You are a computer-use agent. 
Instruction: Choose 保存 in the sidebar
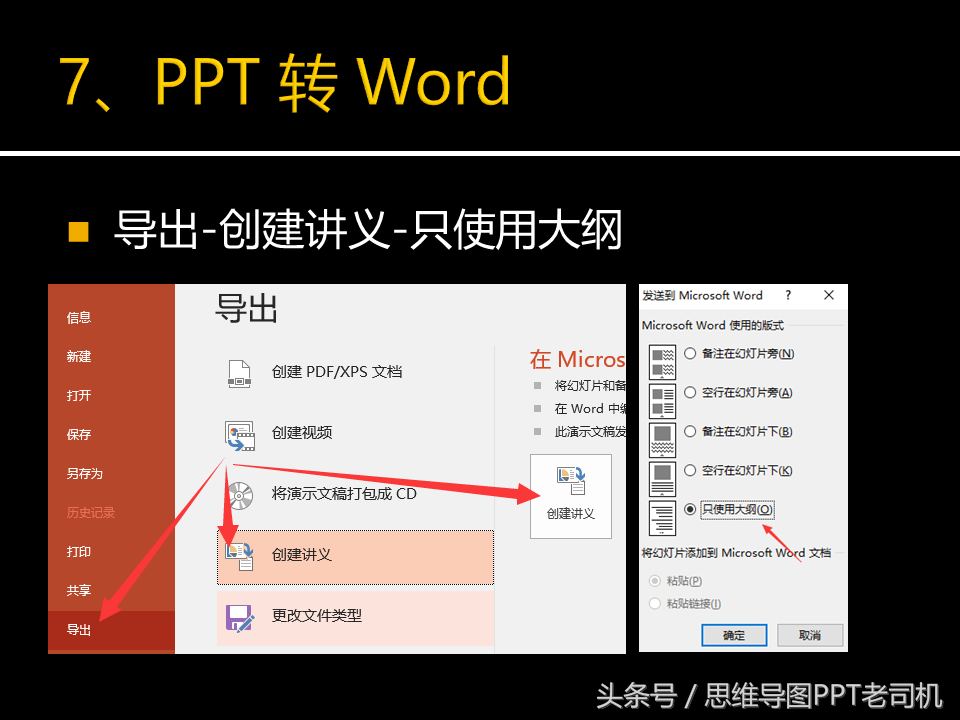click(79, 435)
